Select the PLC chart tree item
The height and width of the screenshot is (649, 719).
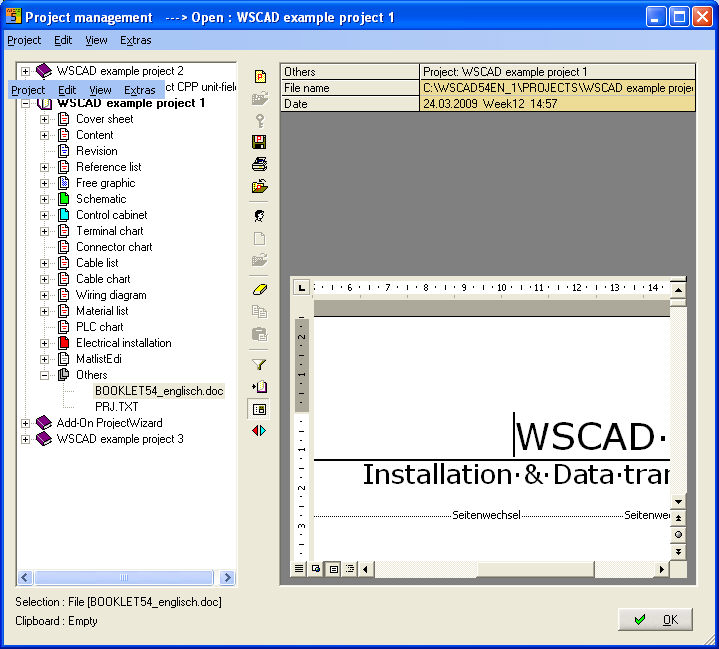(100, 327)
